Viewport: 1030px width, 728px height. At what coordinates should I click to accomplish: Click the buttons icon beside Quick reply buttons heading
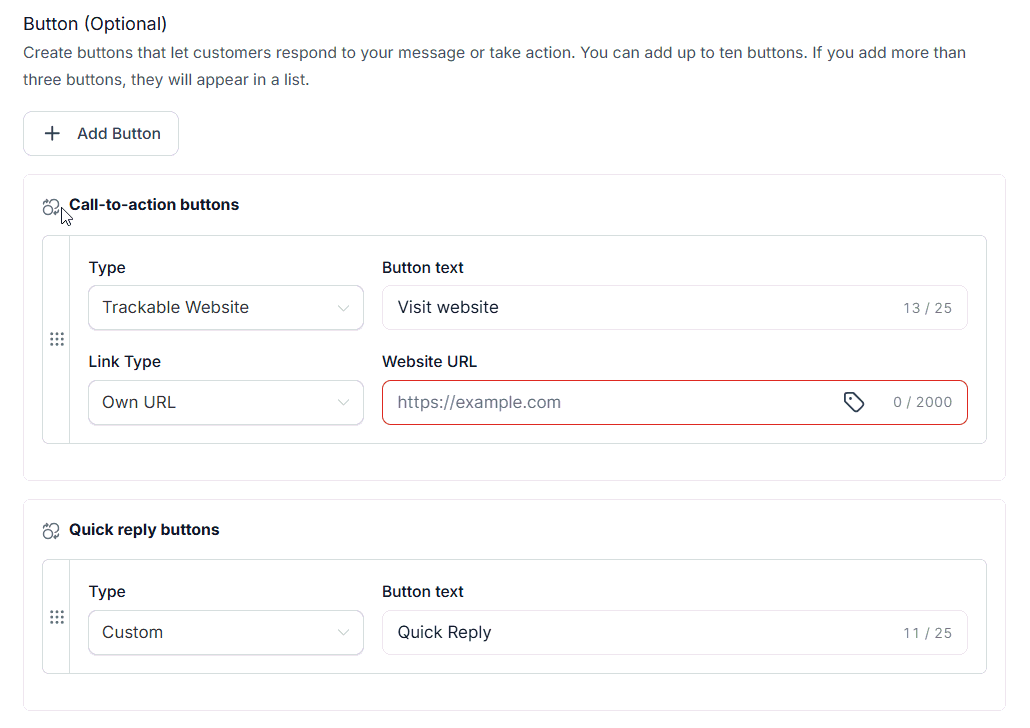[51, 530]
